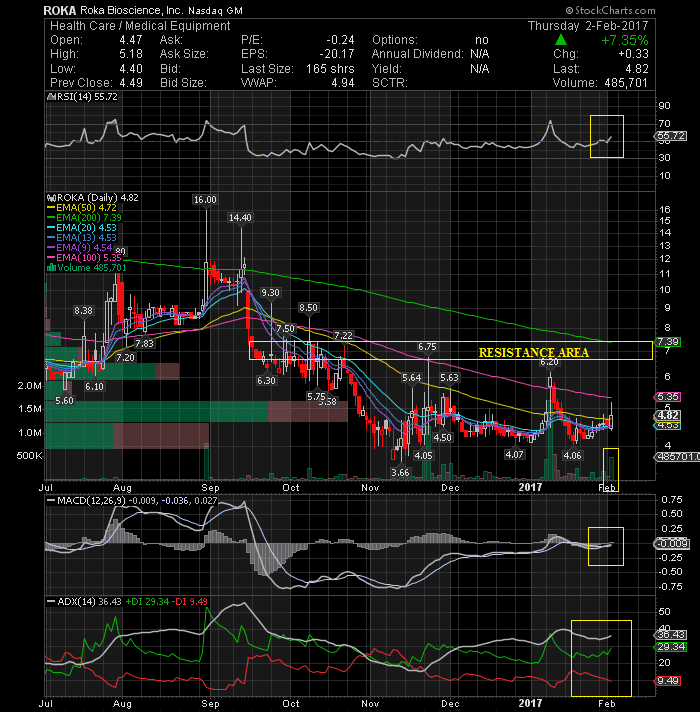
Task: Click the EMA(9) 4.54 legend entry
Action: pyautogui.click(x=80, y=247)
